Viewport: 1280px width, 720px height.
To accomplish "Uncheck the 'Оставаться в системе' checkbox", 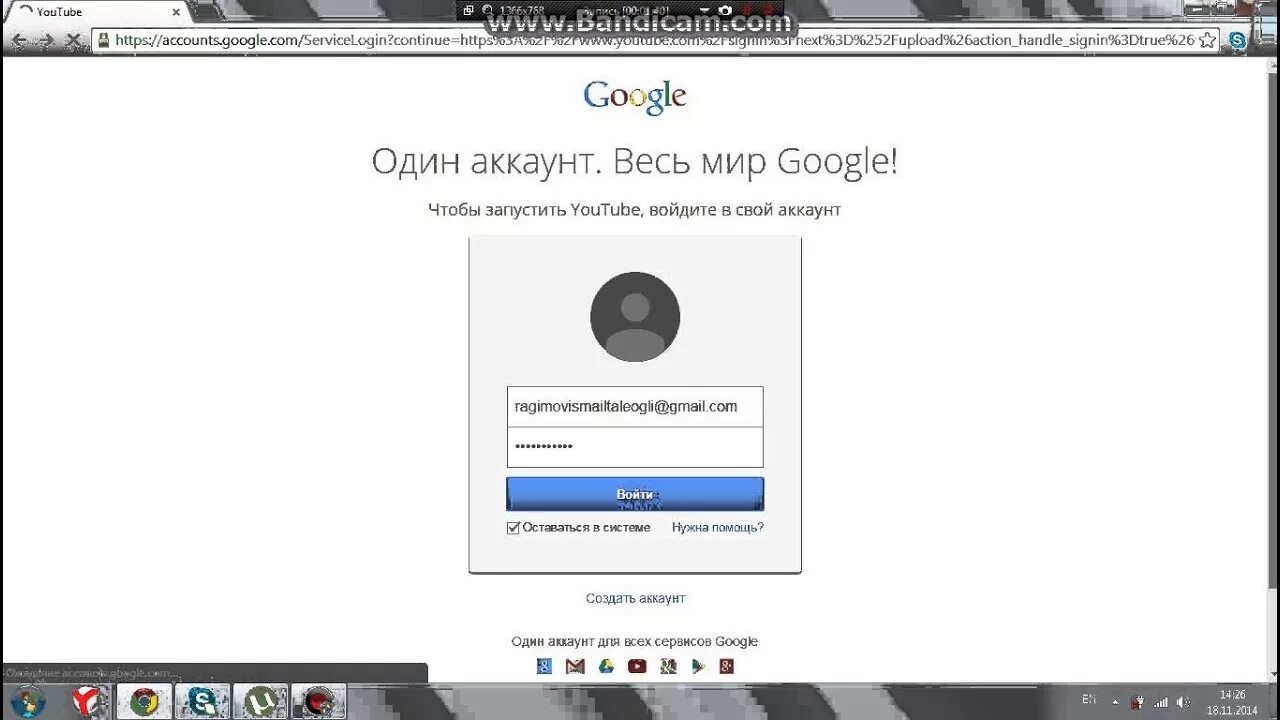I will click(x=513, y=528).
